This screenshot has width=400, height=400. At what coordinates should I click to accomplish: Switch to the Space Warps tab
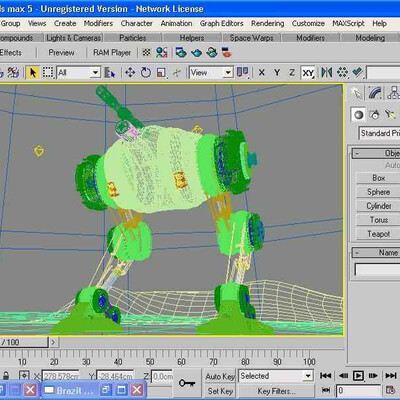(x=251, y=38)
